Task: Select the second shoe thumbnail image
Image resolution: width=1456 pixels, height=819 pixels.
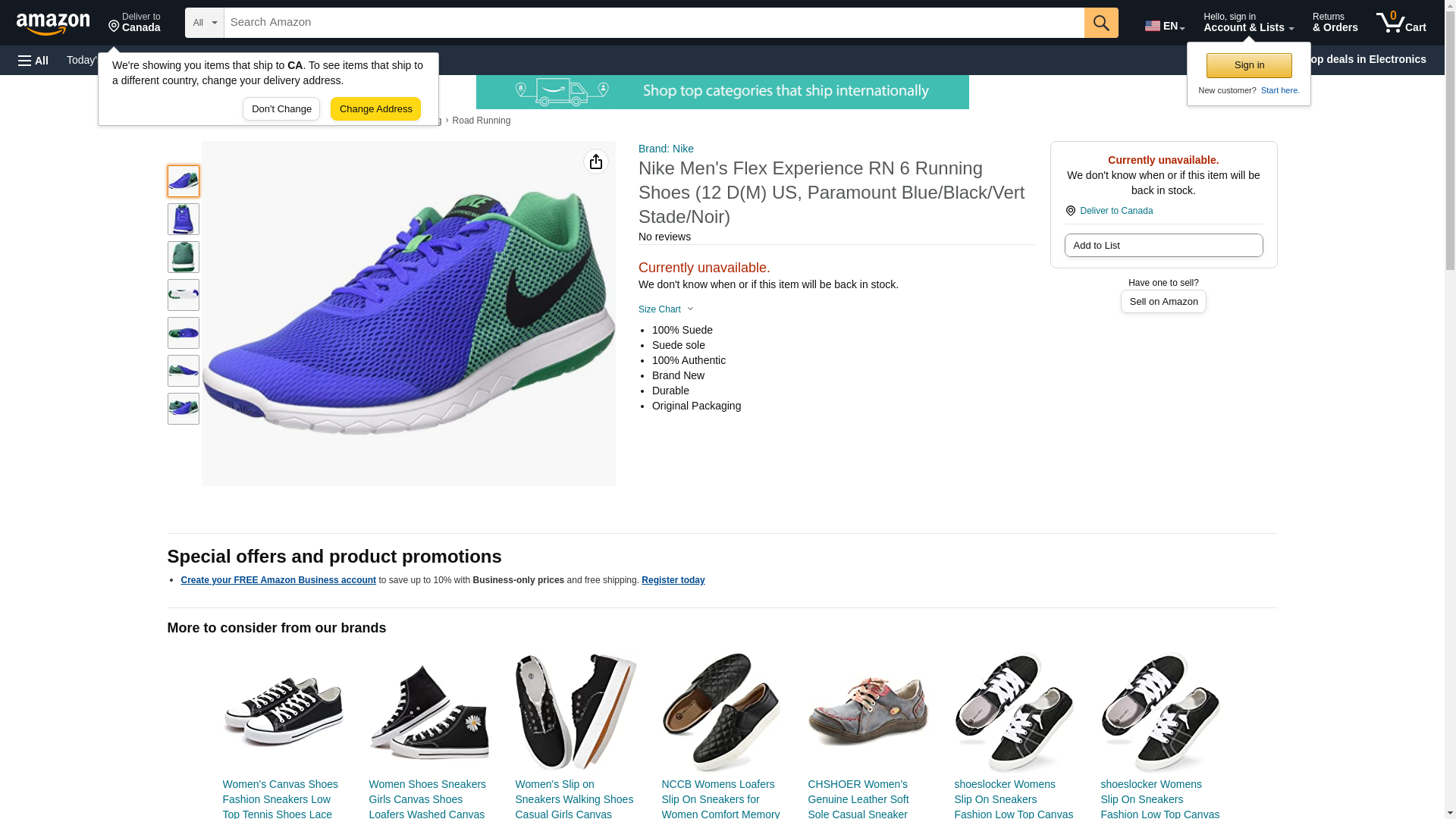Action: [183, 219]
